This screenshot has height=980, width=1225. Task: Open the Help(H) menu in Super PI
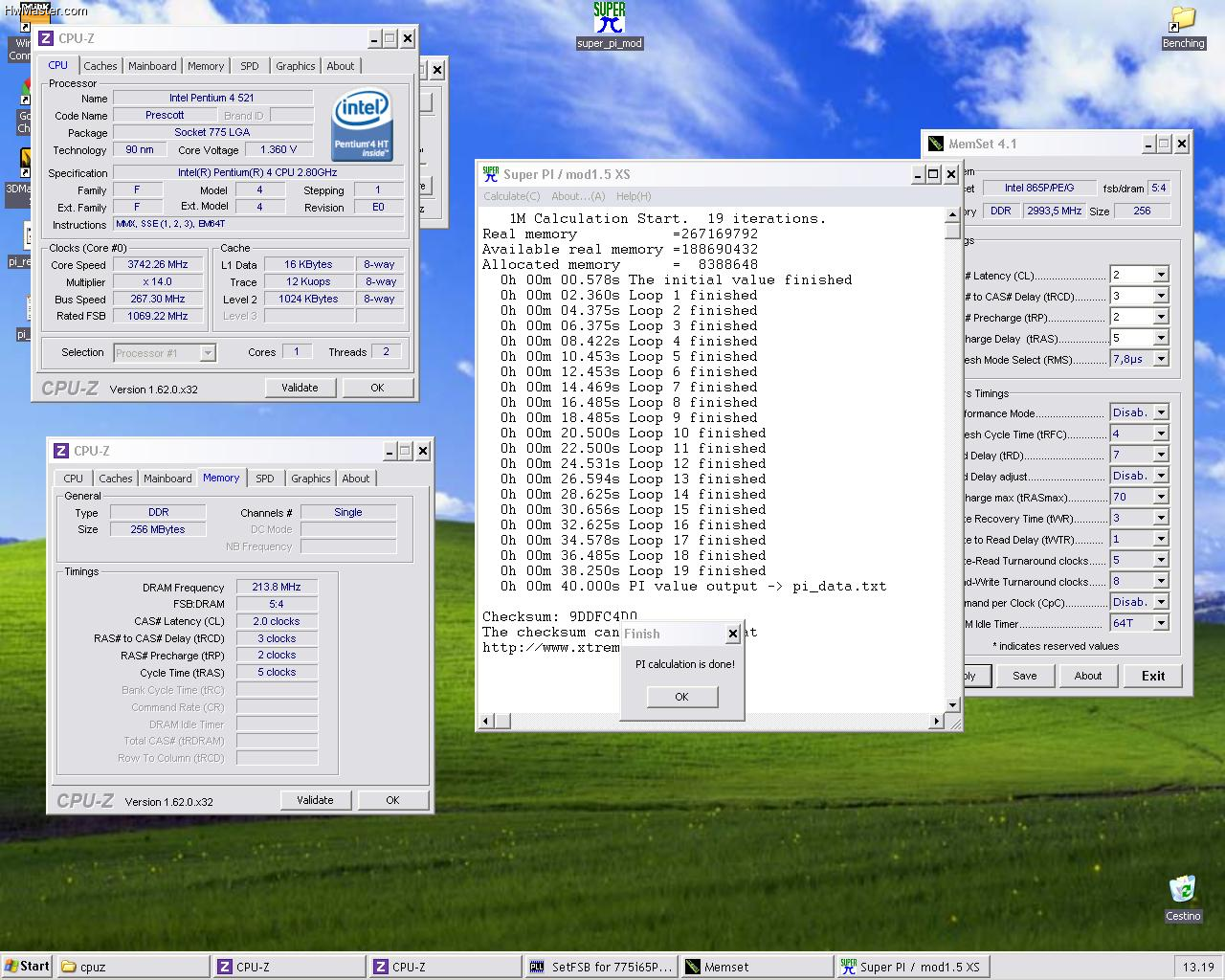click(x=634, y=196)
